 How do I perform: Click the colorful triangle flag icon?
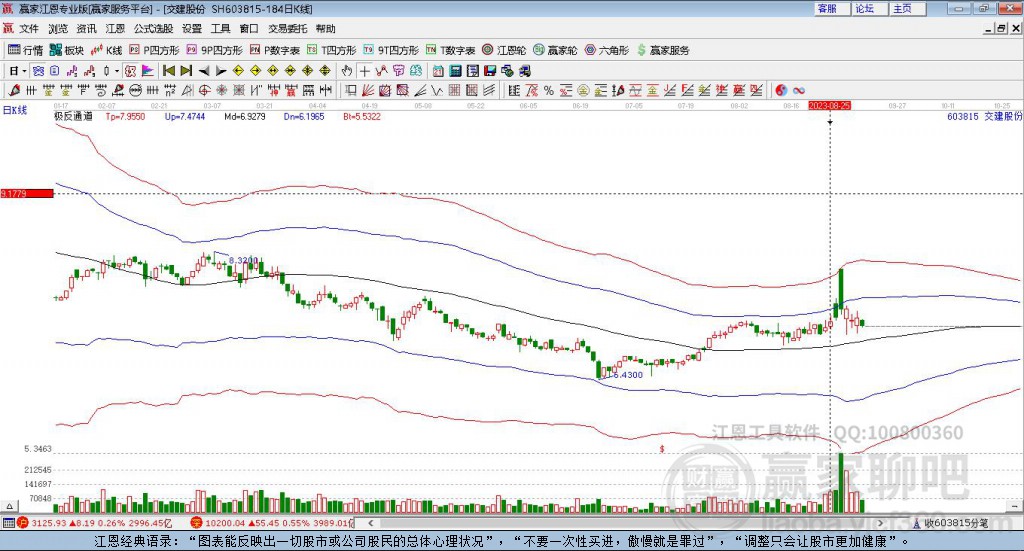(148, 71)
